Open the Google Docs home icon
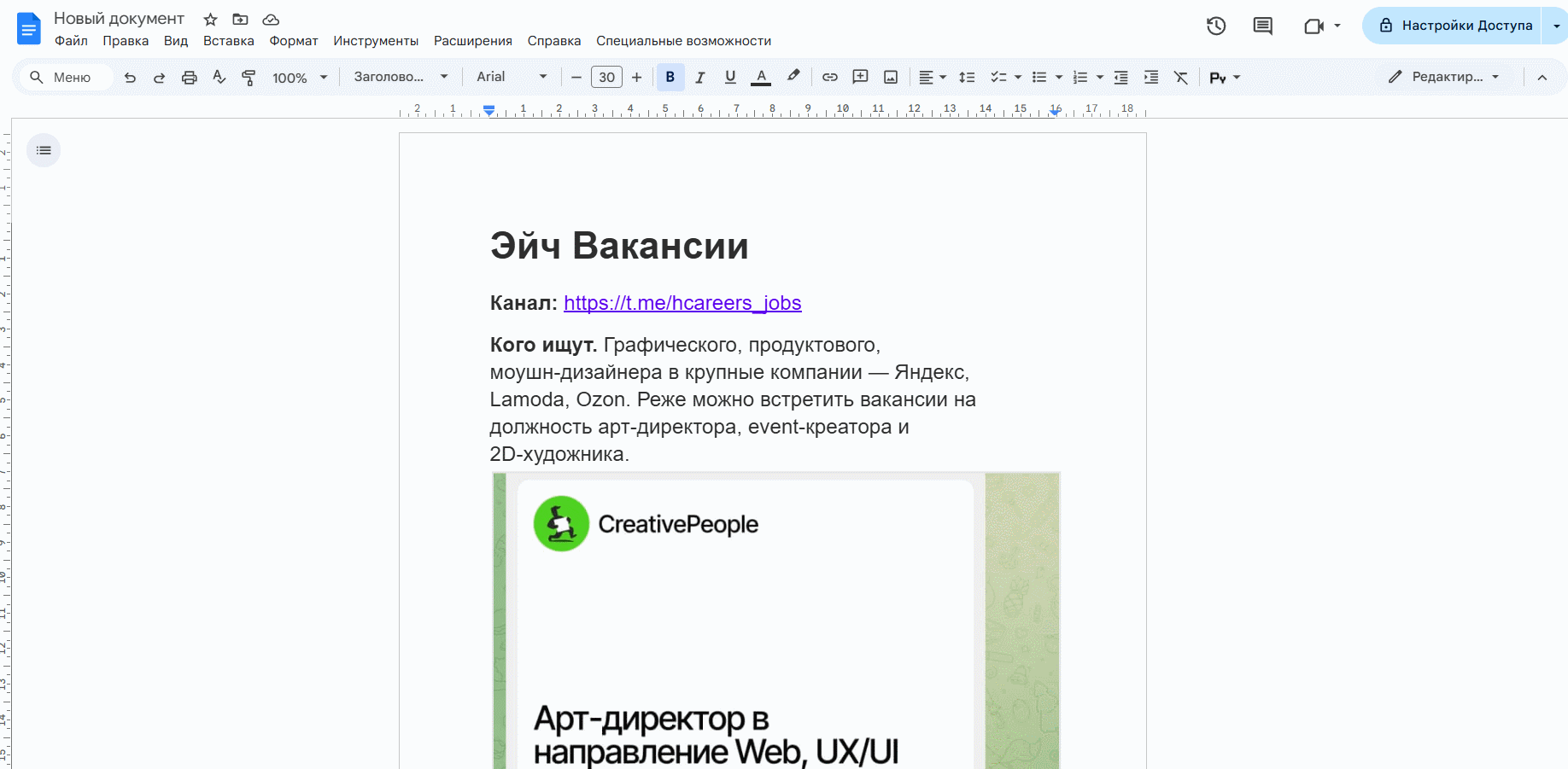This screenshot has height=769, width=1568. coord(29,28)
